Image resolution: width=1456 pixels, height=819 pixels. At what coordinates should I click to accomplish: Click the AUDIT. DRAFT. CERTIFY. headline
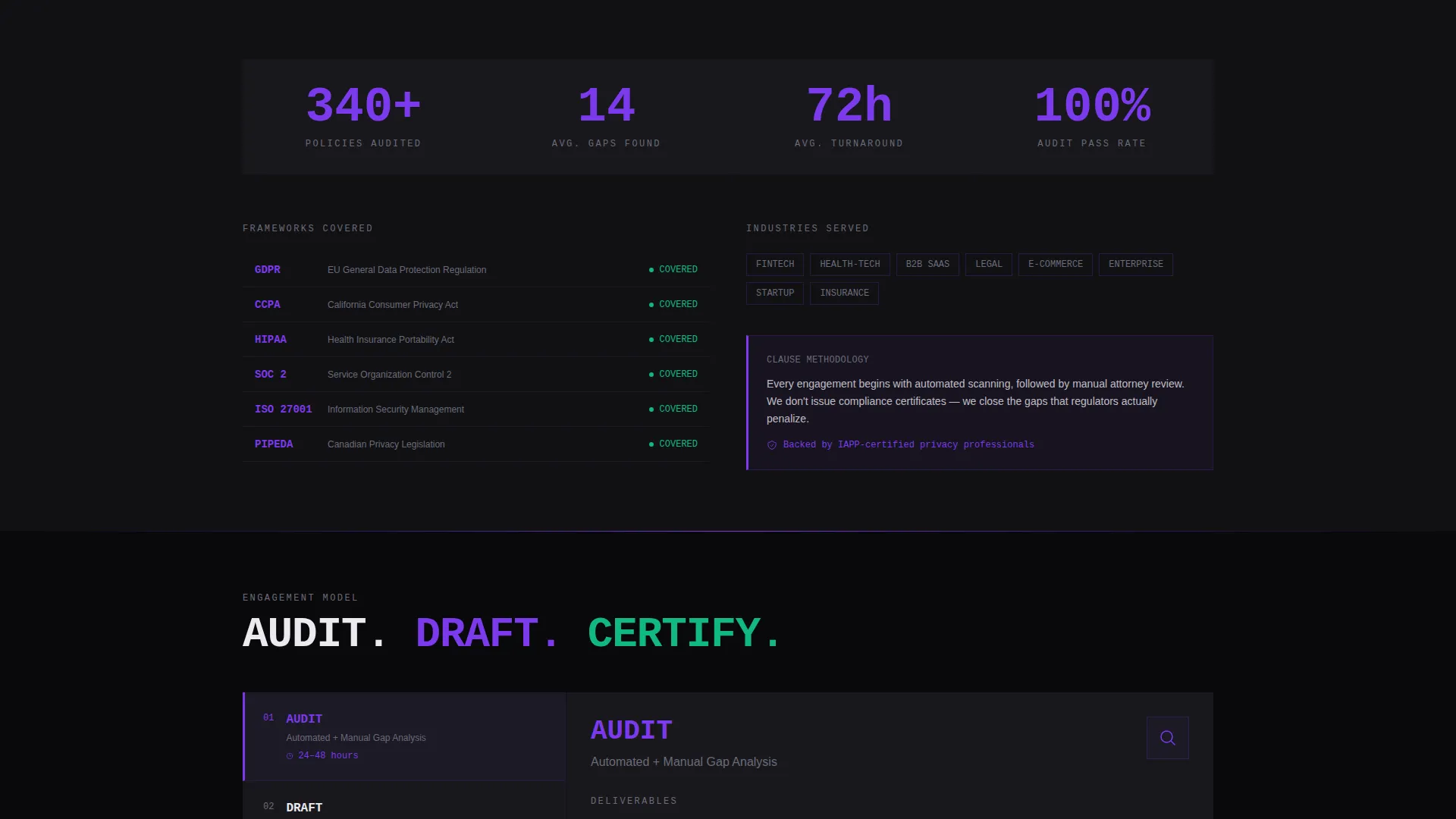(x=511, y=633)
